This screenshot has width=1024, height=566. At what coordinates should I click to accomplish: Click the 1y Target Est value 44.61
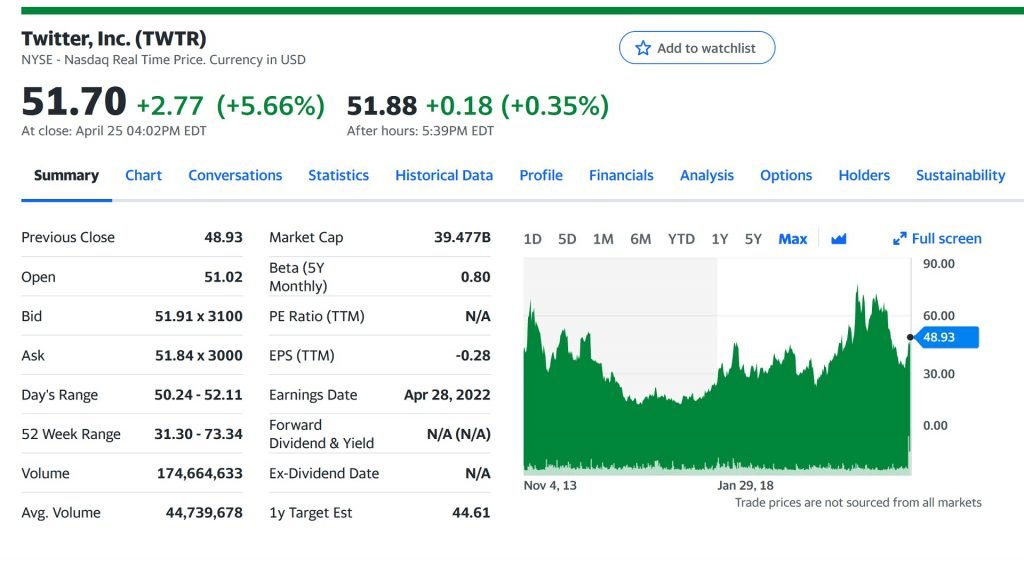471,513
